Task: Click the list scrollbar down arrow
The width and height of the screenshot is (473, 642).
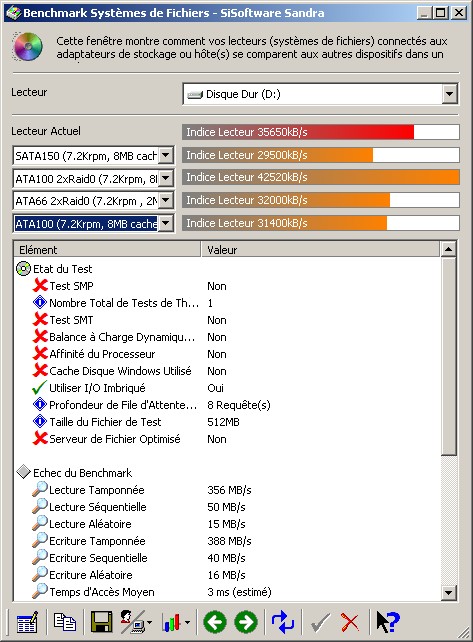Action: click(x=449, y=592)
